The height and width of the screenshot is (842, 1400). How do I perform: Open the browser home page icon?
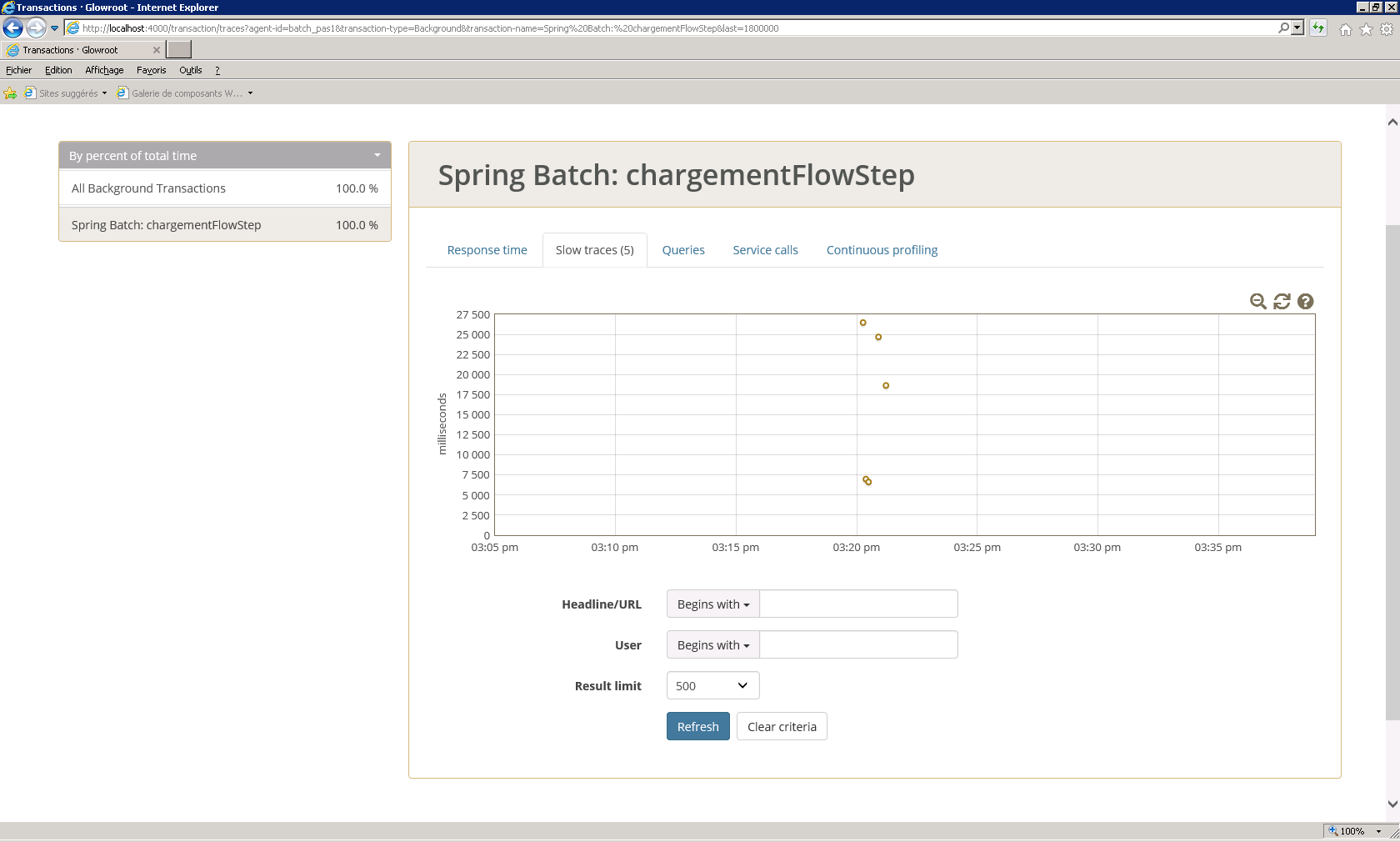pos(1345,28)
